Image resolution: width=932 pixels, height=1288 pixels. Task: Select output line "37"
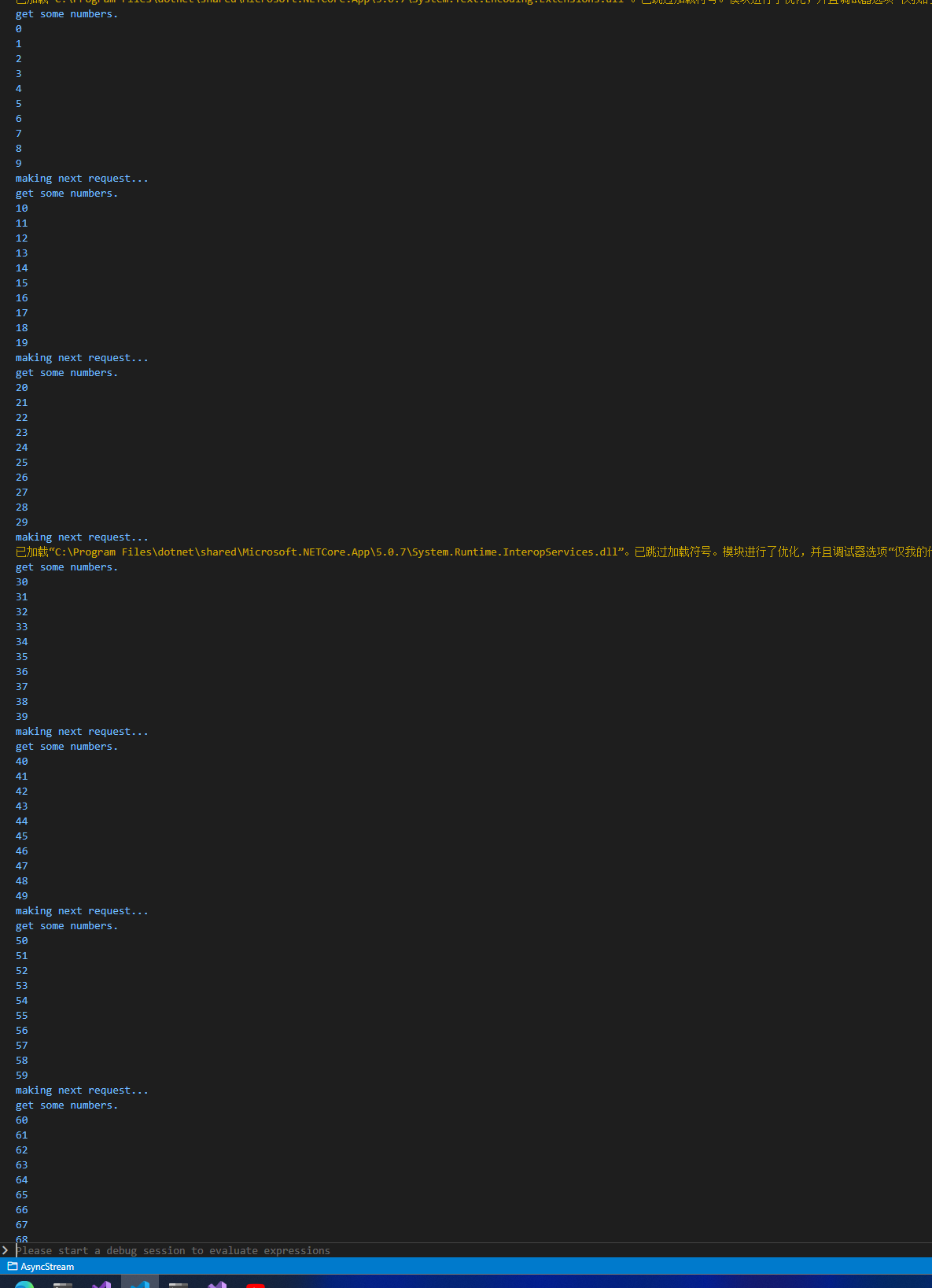click(x=22, y=687)
